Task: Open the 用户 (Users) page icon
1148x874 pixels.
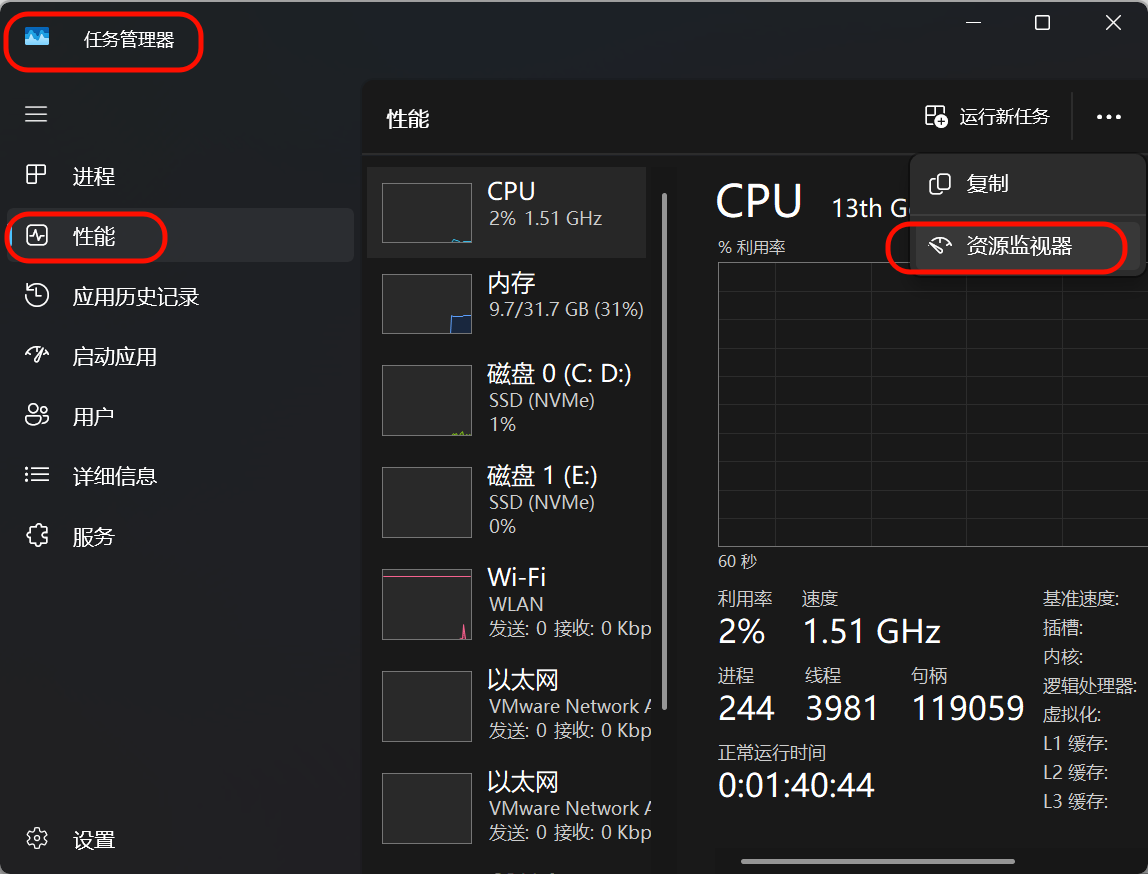Action: (36, 416)
